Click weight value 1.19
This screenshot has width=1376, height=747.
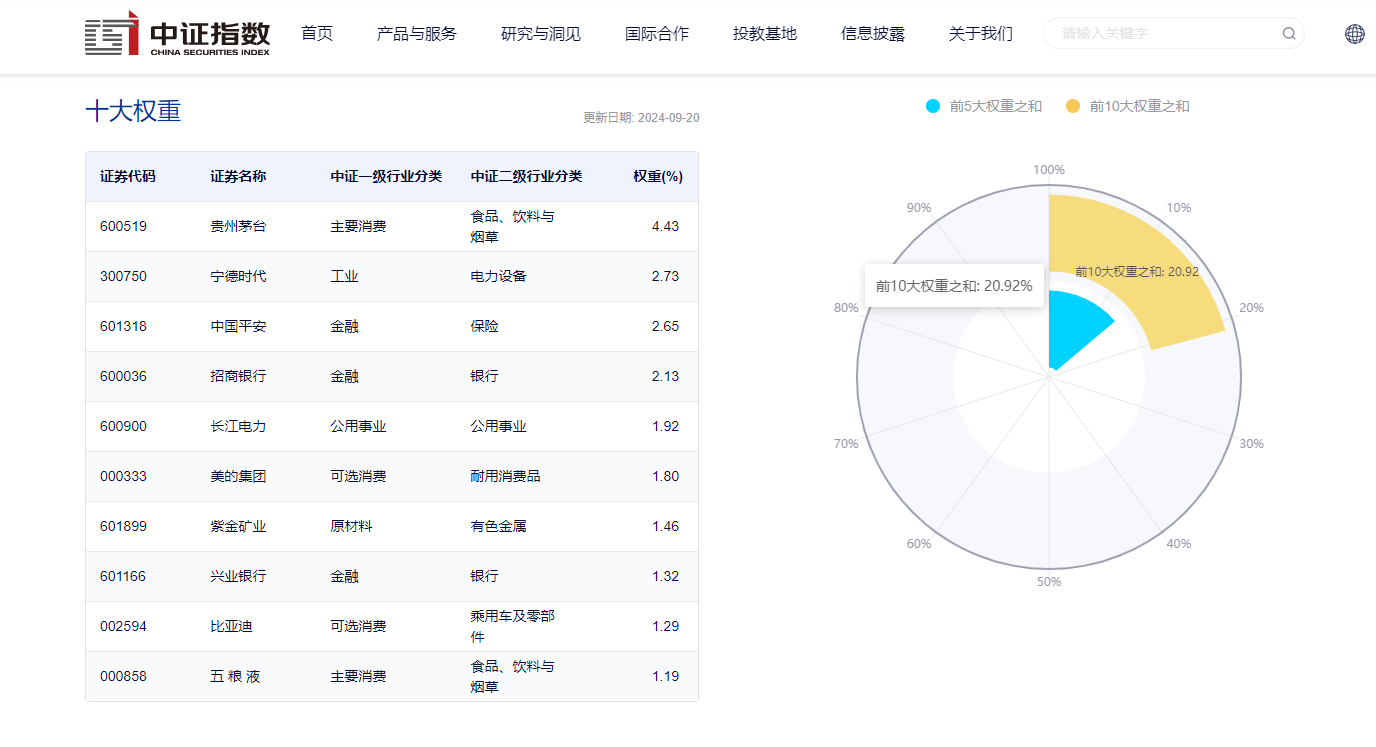tap(665, 676)
